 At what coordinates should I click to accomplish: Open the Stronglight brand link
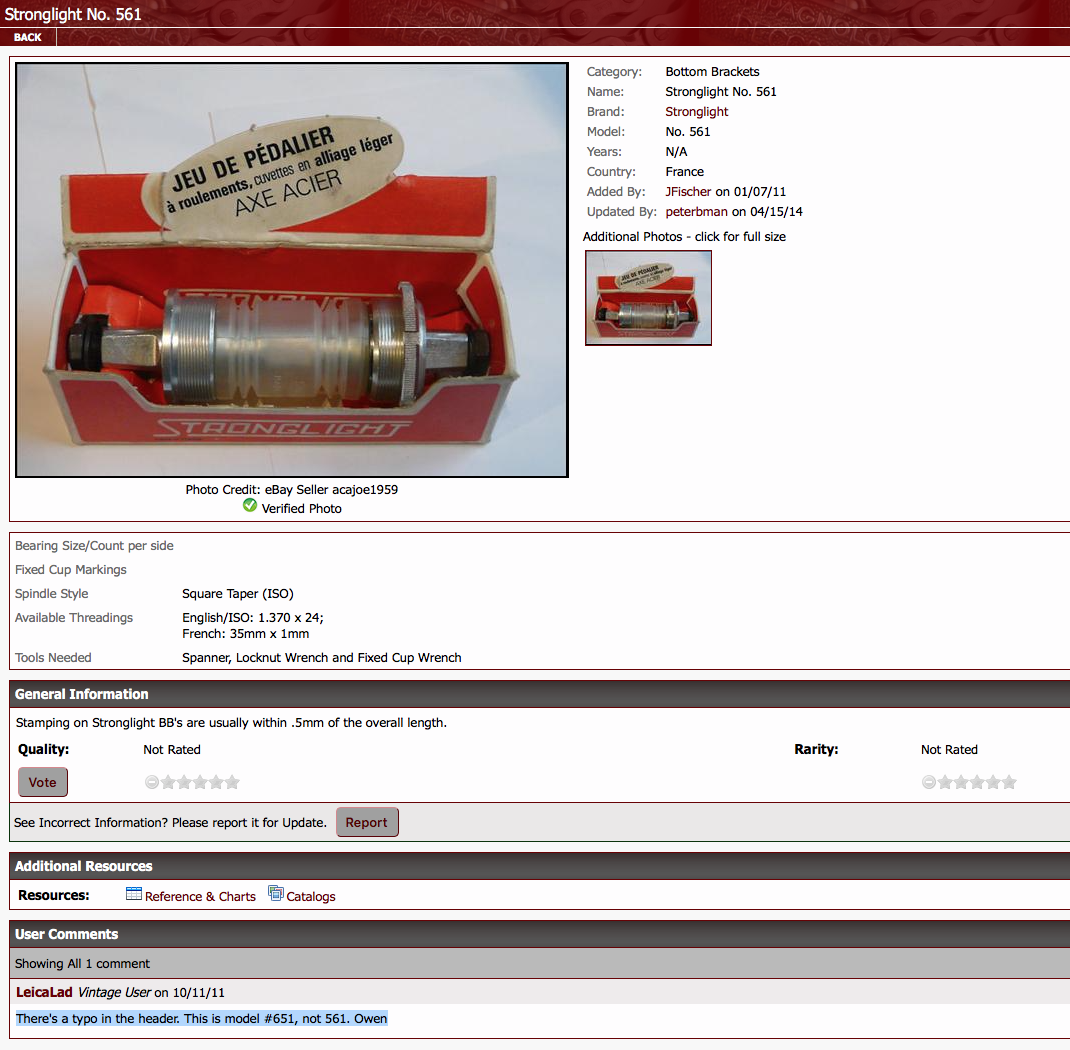(696, 111)
